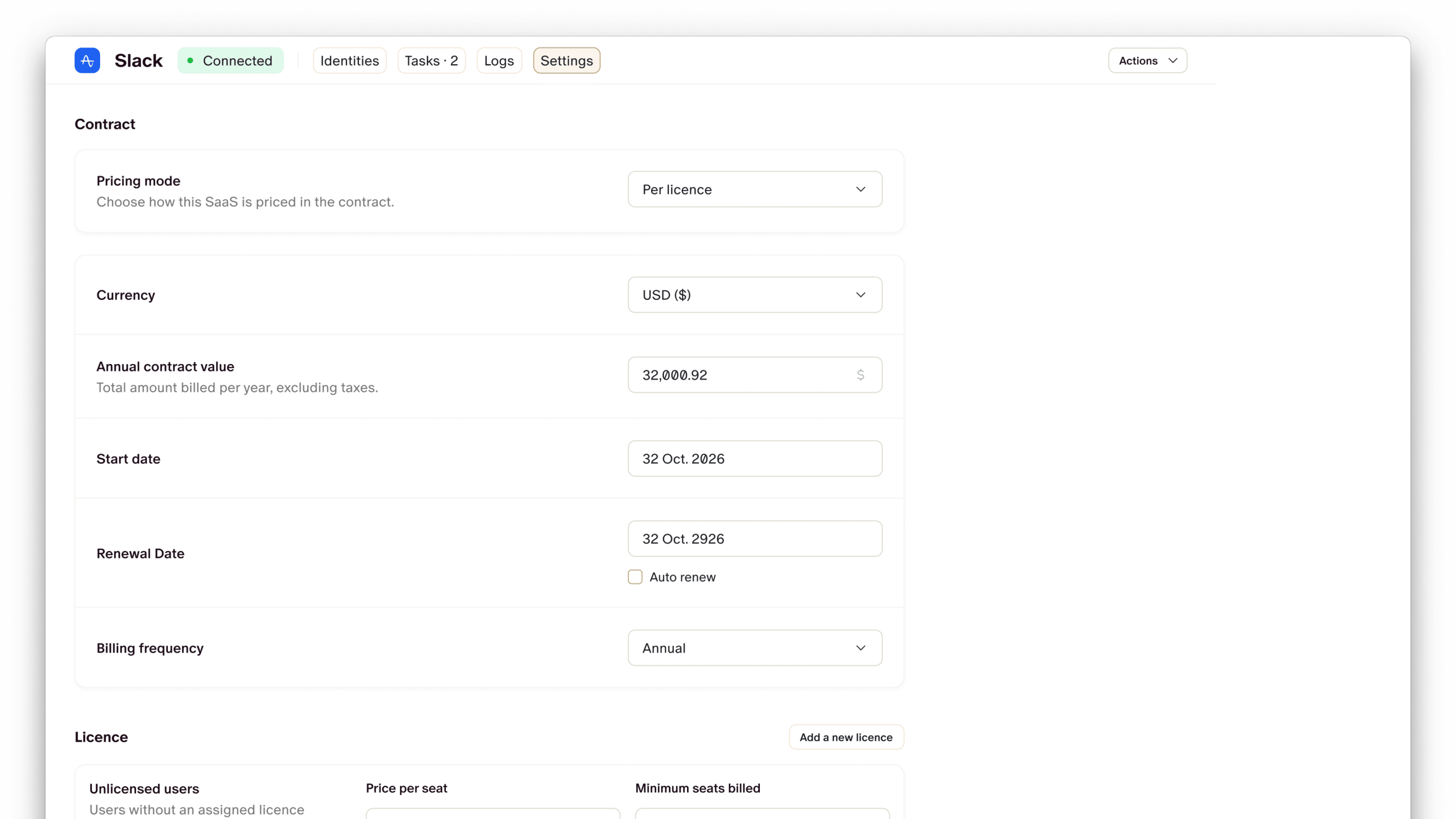Click the Minimum seats billed label
The image size is (1456, 819).
pos(698,788)
